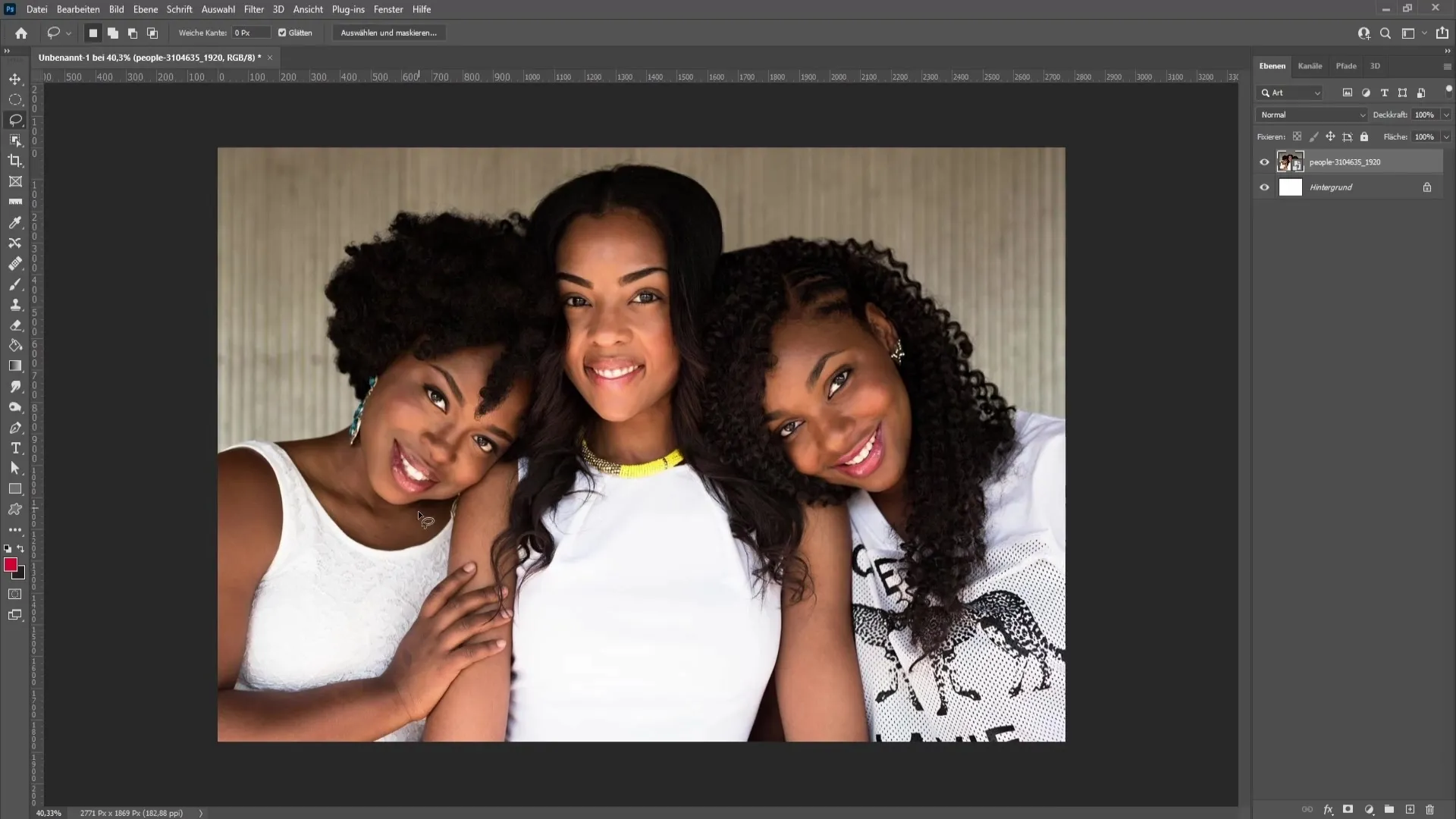Toggle visibility of Hintergrund layer
Viewport: 1456px width, 819px height.
click(1264, 187)
